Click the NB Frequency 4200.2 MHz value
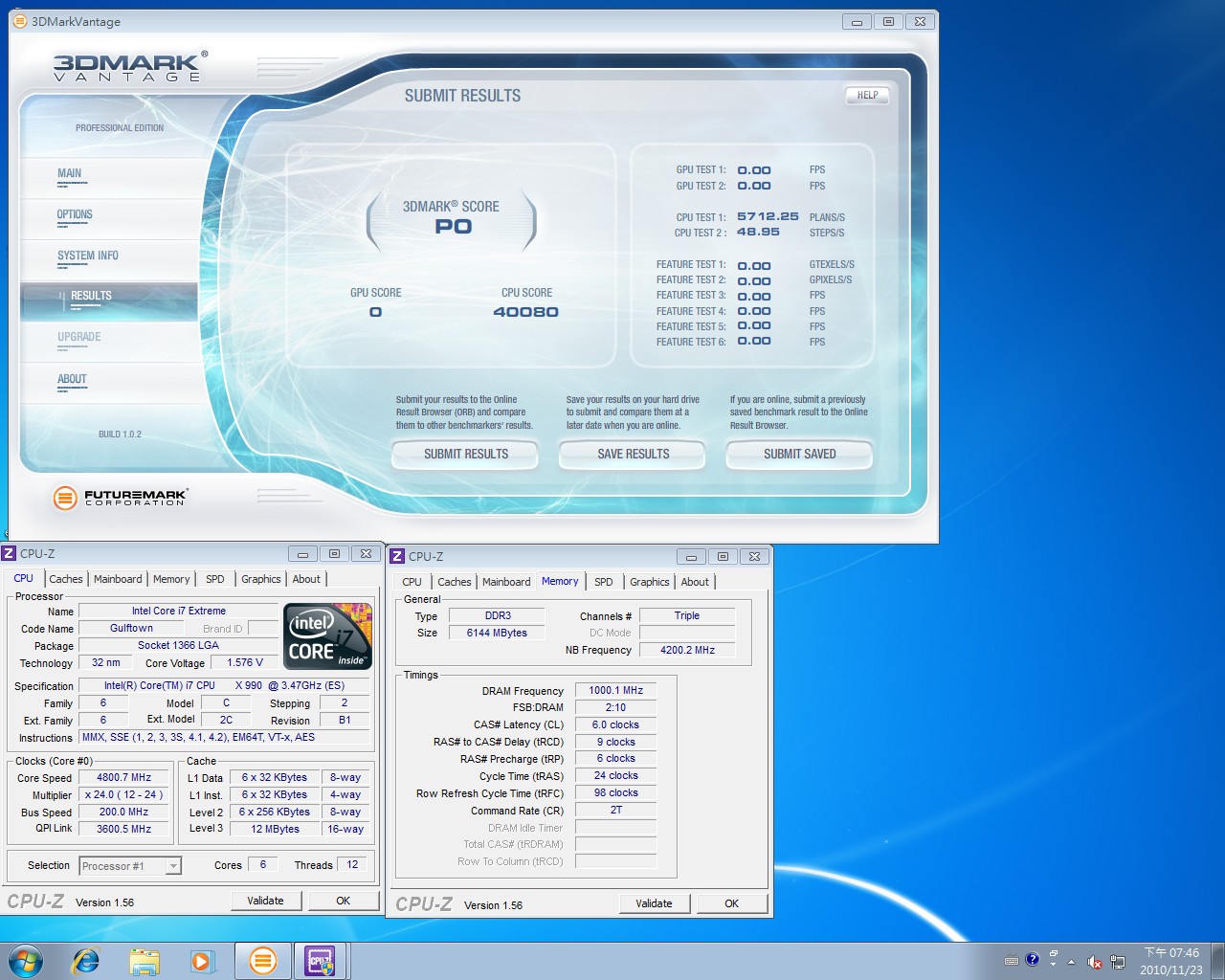 pos(687,650)
